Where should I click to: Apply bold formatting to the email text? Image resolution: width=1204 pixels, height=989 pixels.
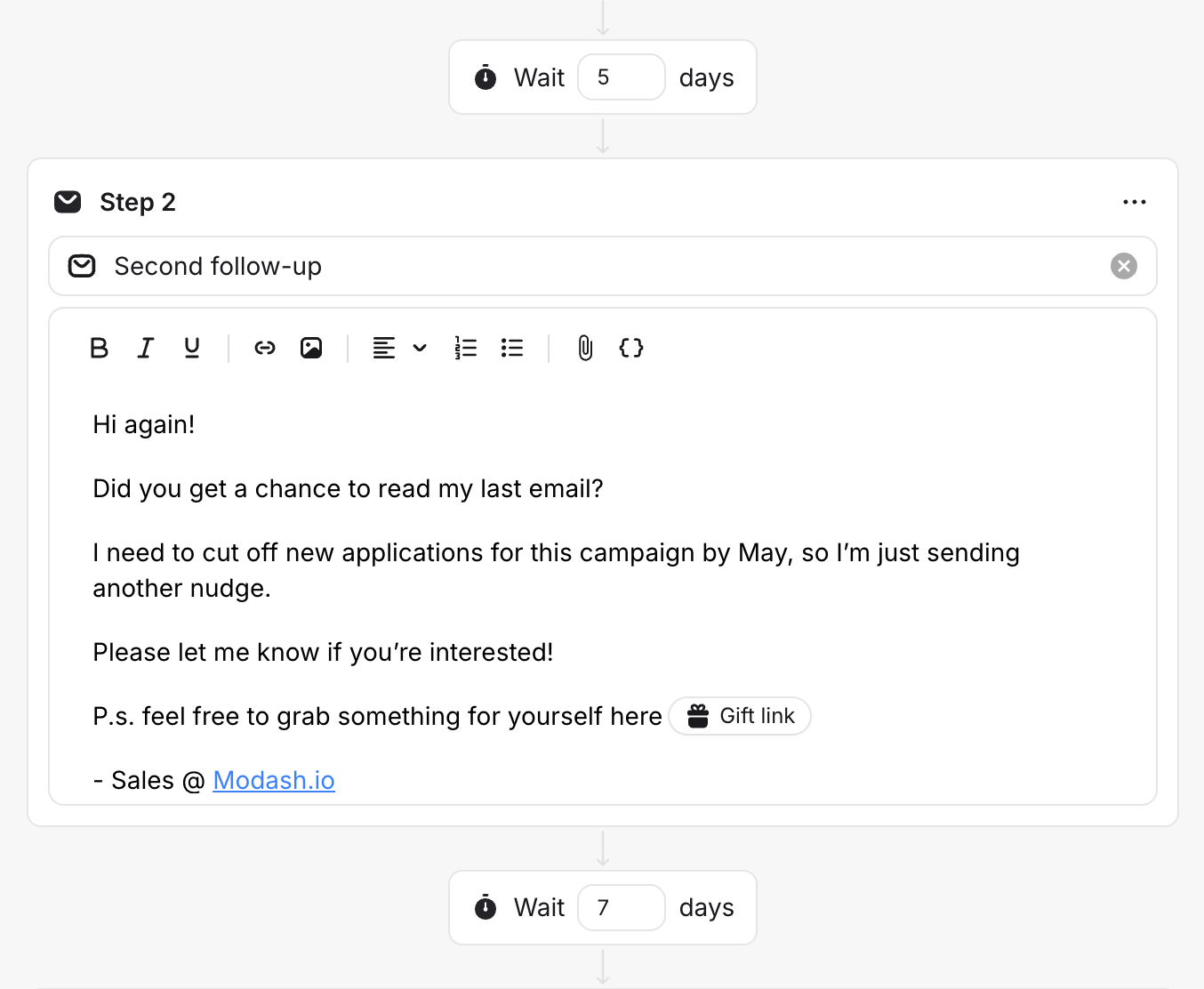[x=100, y=348]
